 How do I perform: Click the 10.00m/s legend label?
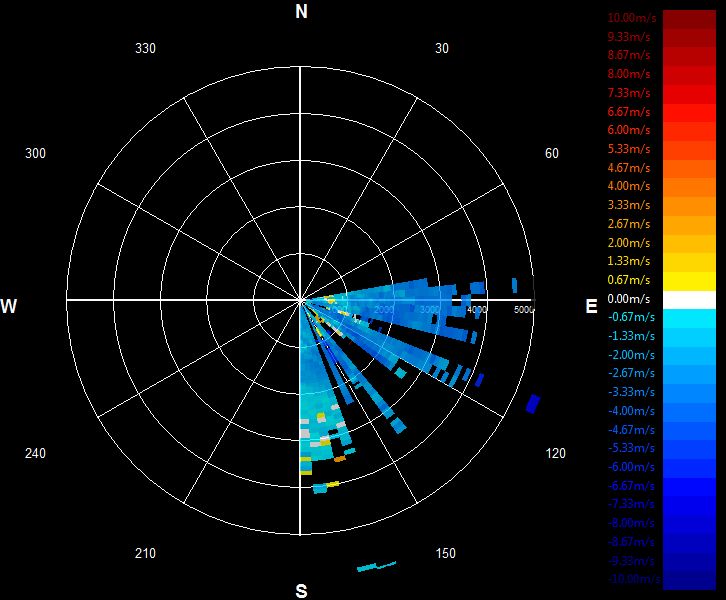(632, 18)
